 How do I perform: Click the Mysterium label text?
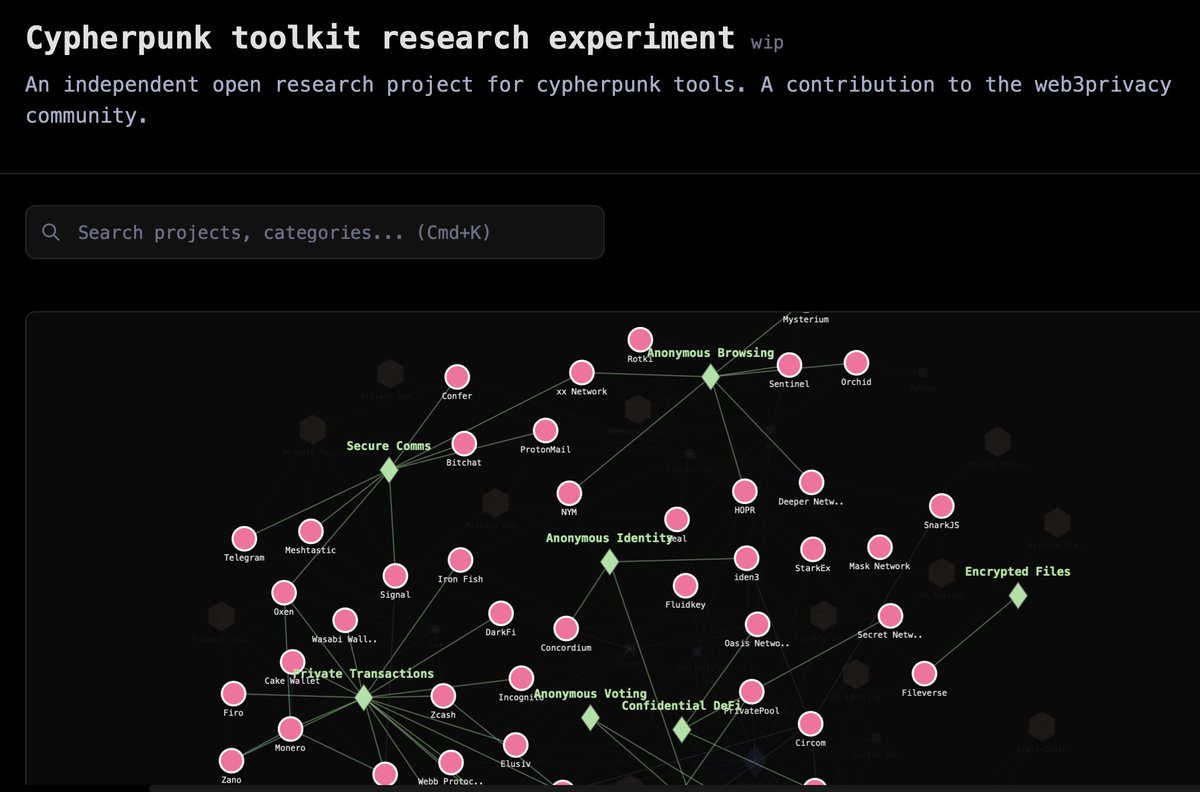(805, 320)
